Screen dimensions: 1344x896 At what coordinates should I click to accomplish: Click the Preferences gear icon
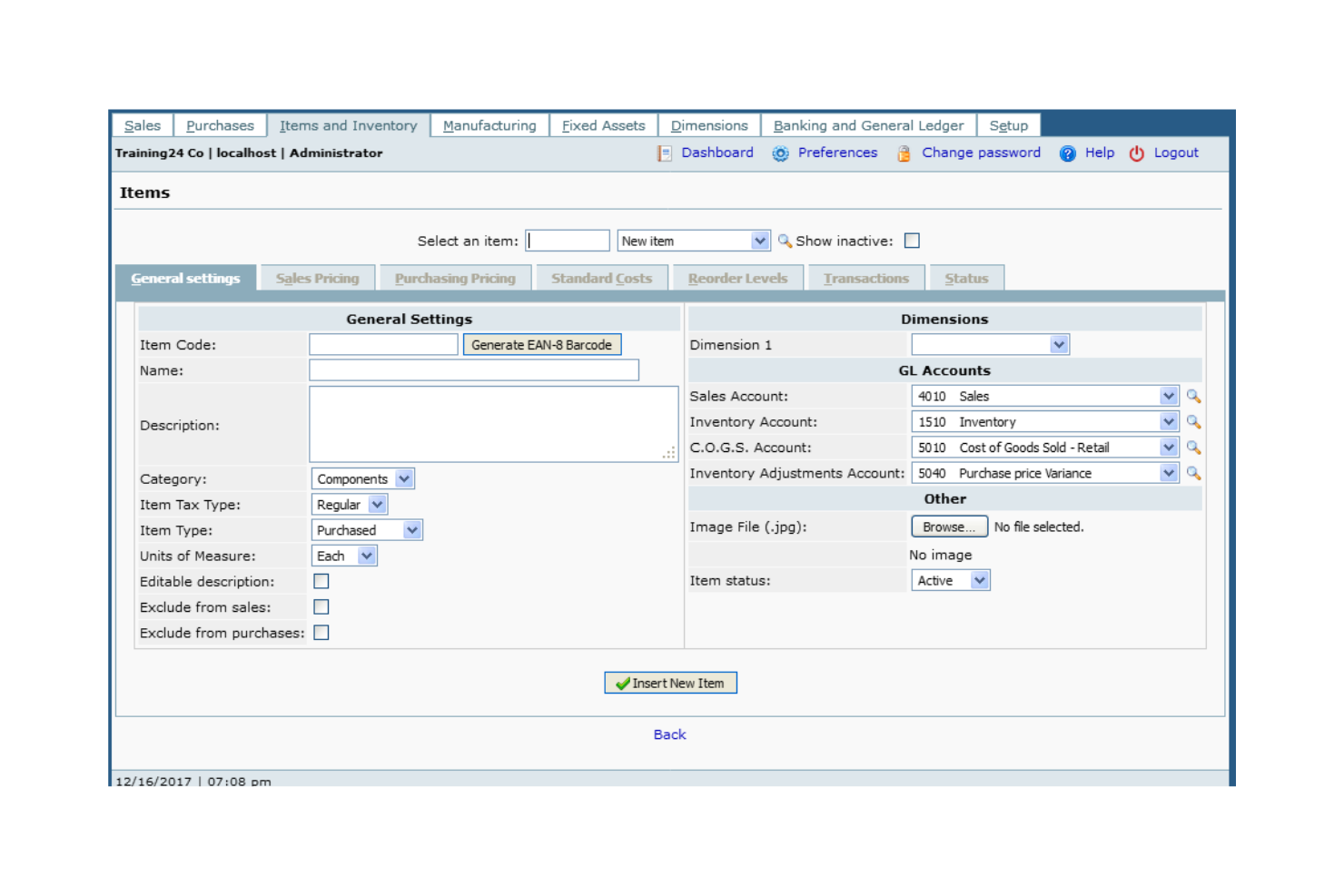click(780, 153)
